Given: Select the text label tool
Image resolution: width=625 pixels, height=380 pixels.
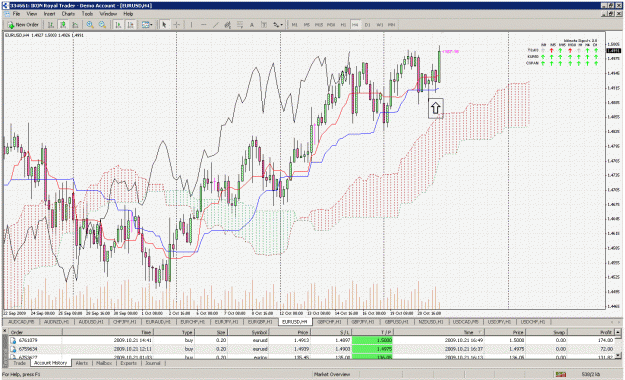Looking at the screenshot, I should (264, 25).
